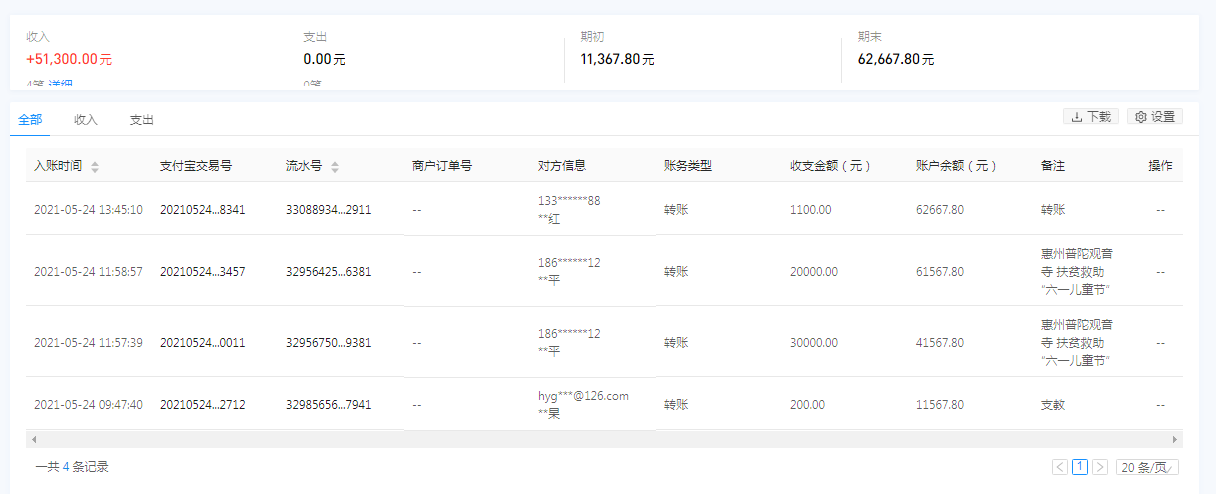
Task: Open the 20 条/页 page size dropdown
Action: 1147,467
